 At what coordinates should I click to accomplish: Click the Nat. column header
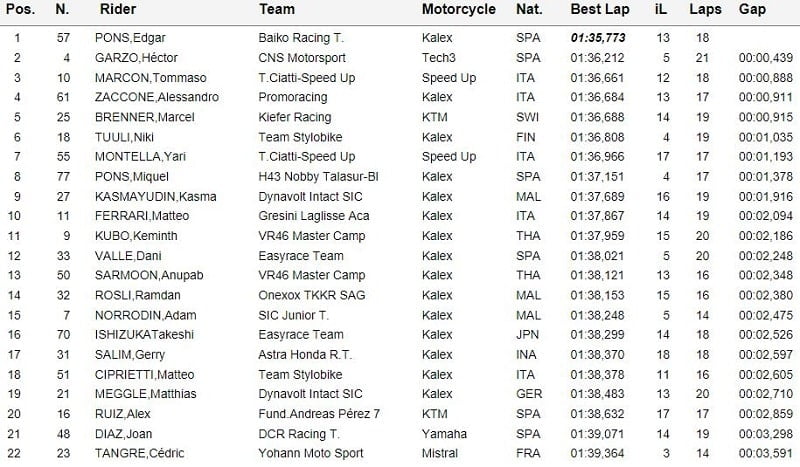[x=530, y=9]
